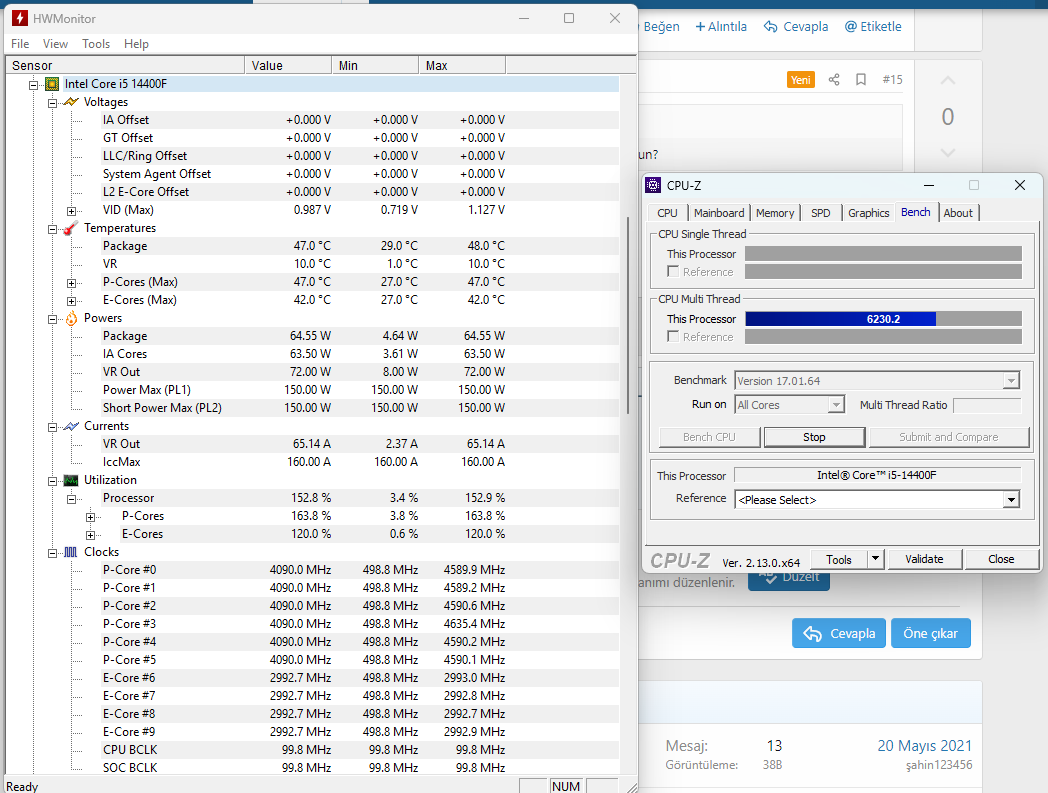This screenshot has height=793, width=1048.
Task: Switch to the Mainboard tab in CPU-Z
Action: pos(719,213)
